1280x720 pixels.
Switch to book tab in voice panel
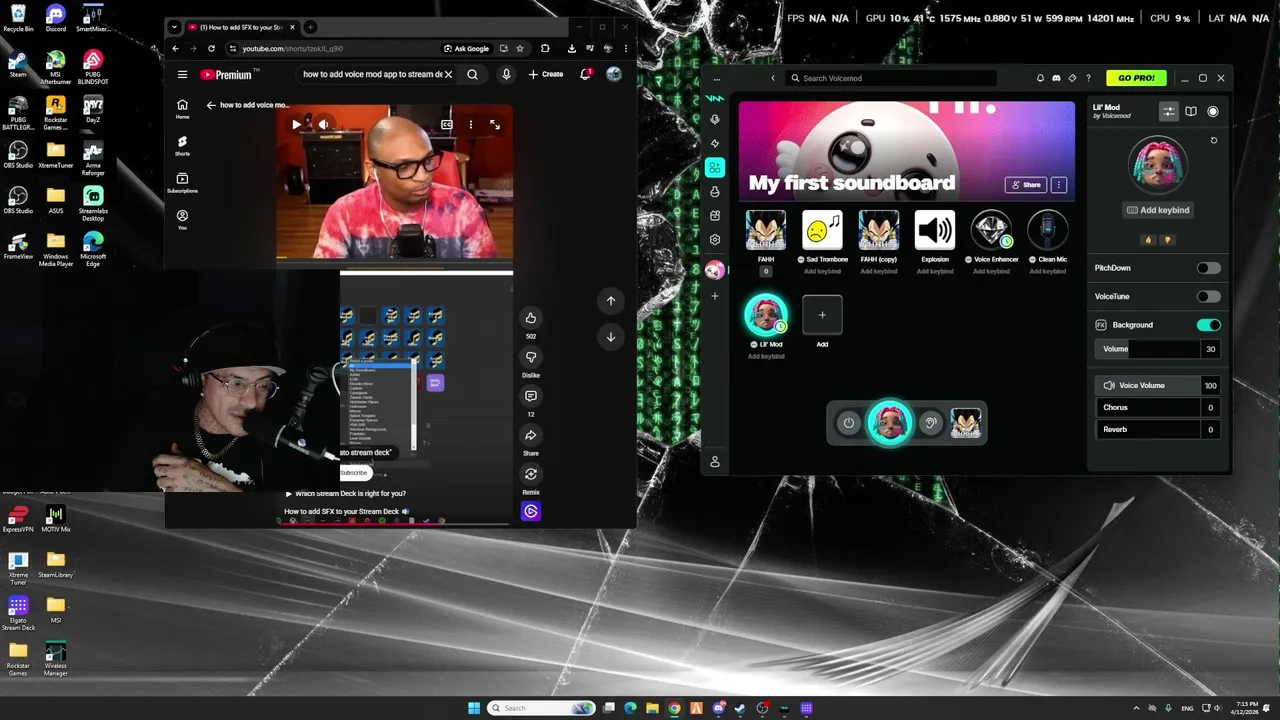click(x=1191, y=111)
